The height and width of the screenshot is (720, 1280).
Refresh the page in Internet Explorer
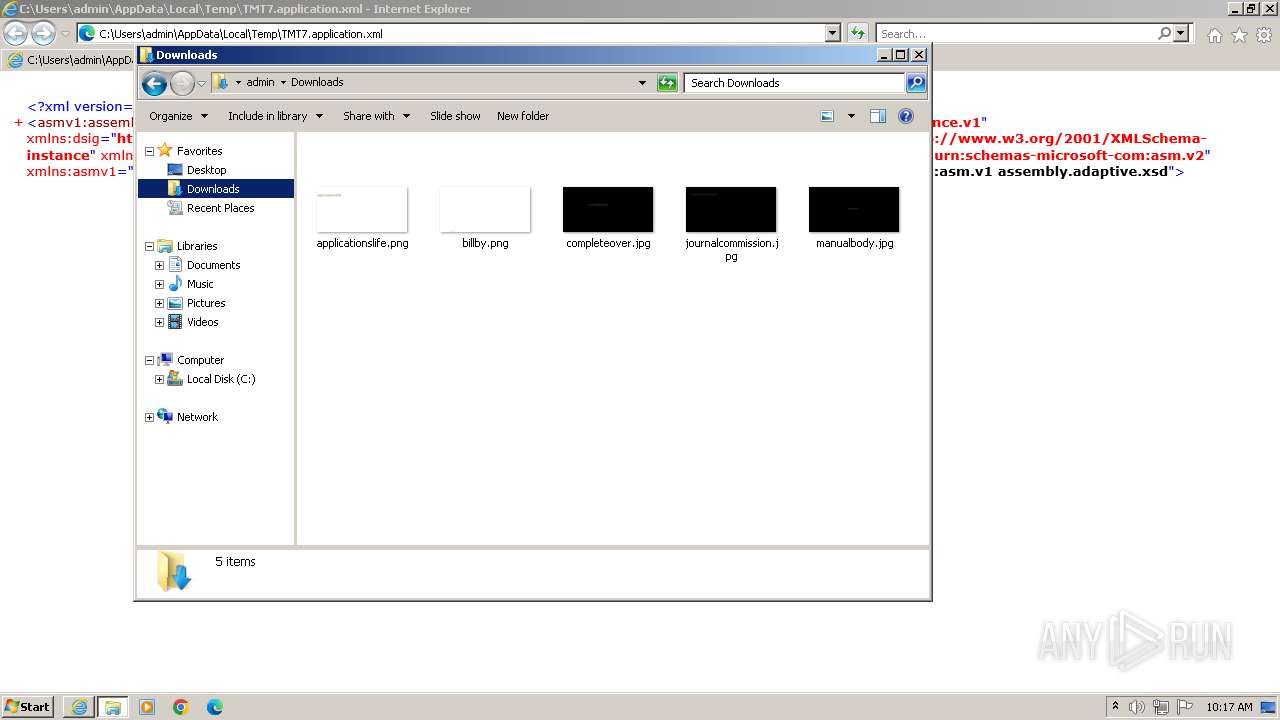tap(857, 33)
